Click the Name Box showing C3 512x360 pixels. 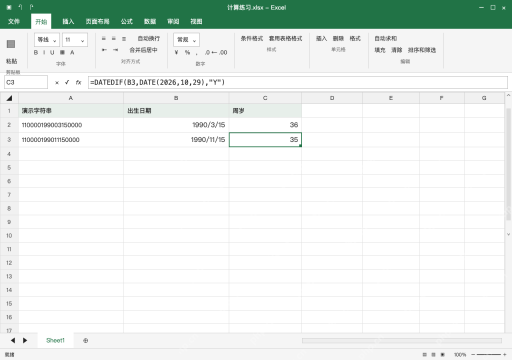point(26,82)
